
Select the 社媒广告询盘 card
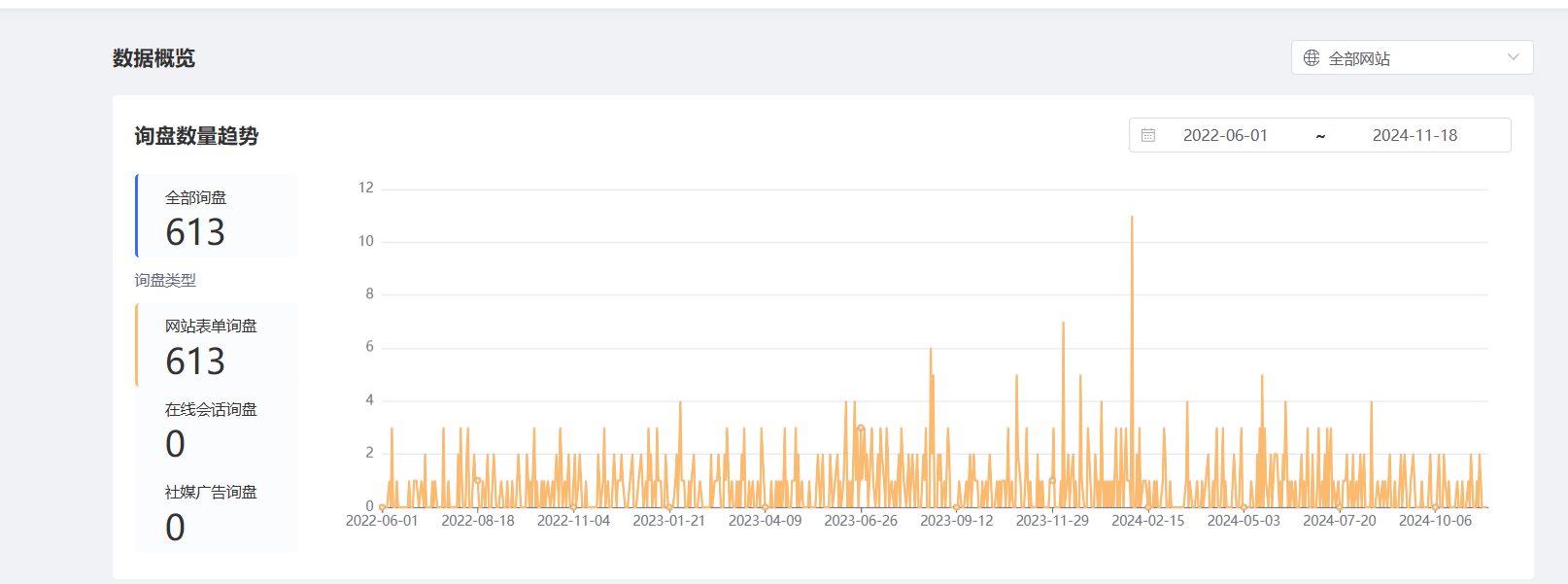click(x=217, y=511)
